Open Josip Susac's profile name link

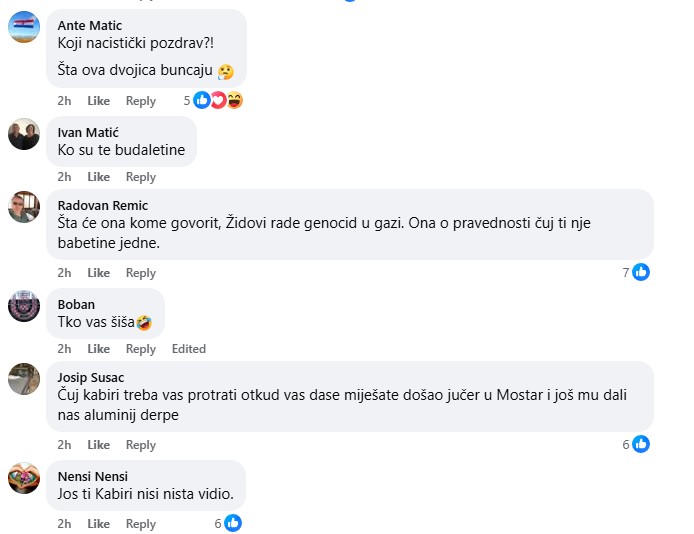coord(91,377)
